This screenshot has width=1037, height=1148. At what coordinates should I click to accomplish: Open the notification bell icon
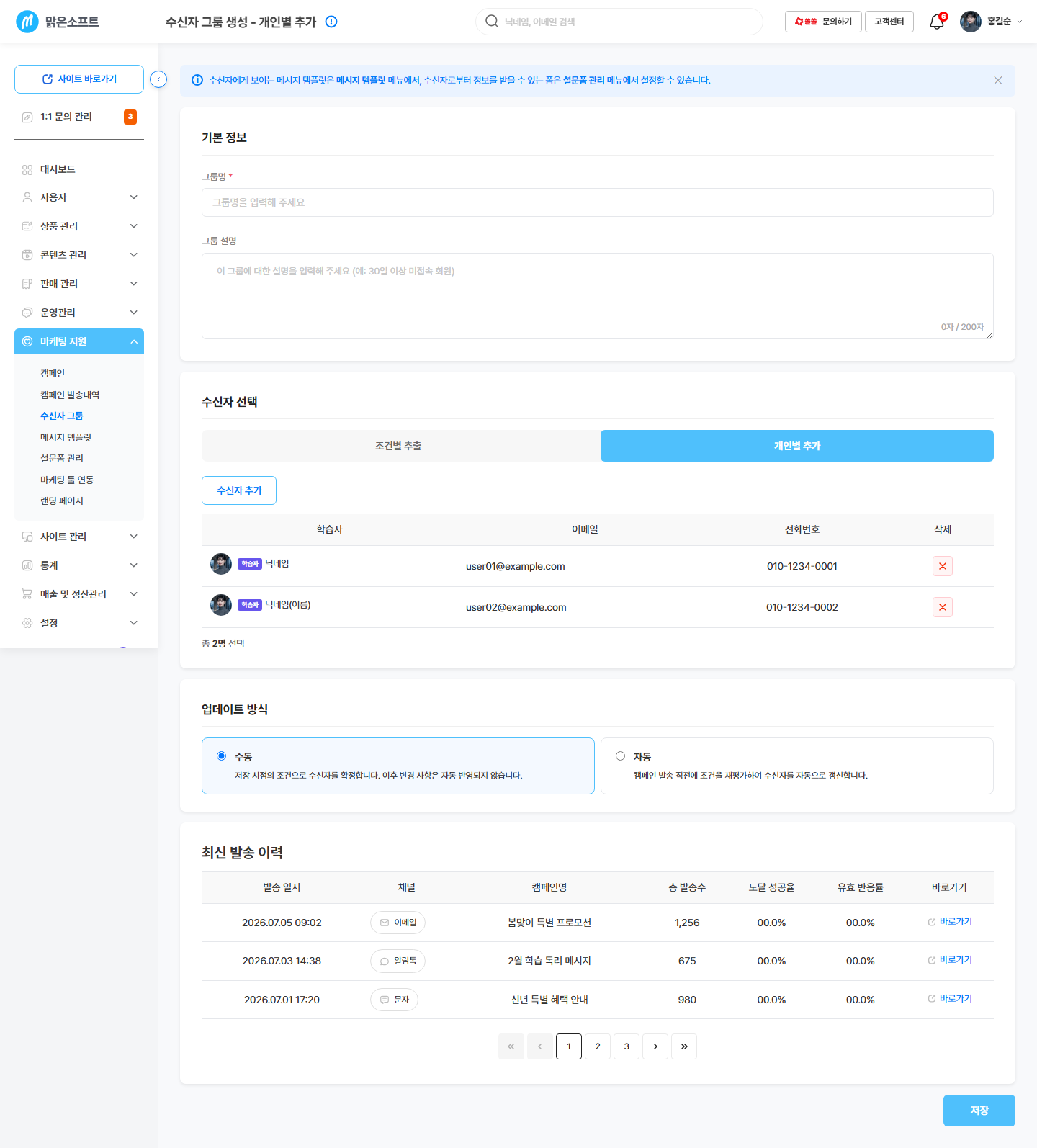937,22
